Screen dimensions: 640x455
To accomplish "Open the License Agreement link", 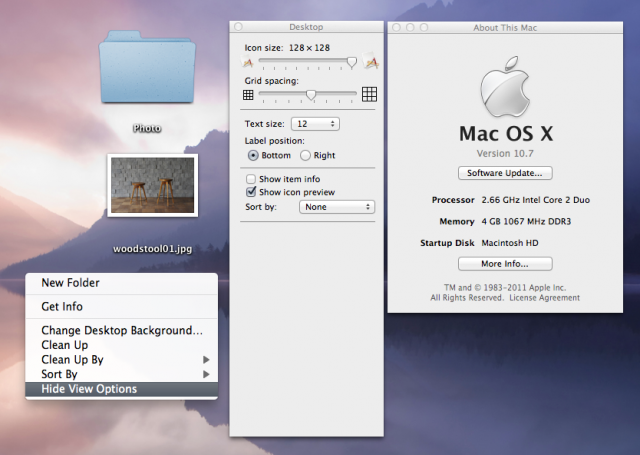I will (544, 298).
